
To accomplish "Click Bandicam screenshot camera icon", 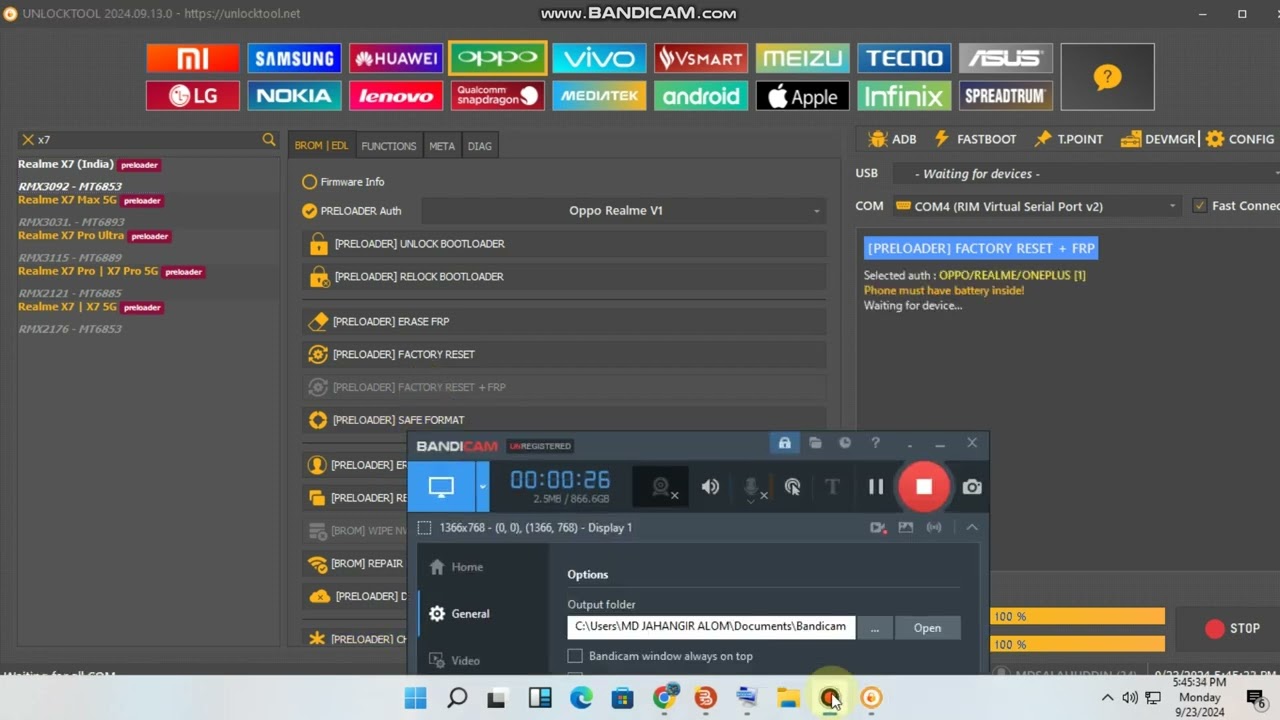I will point(972,487).
